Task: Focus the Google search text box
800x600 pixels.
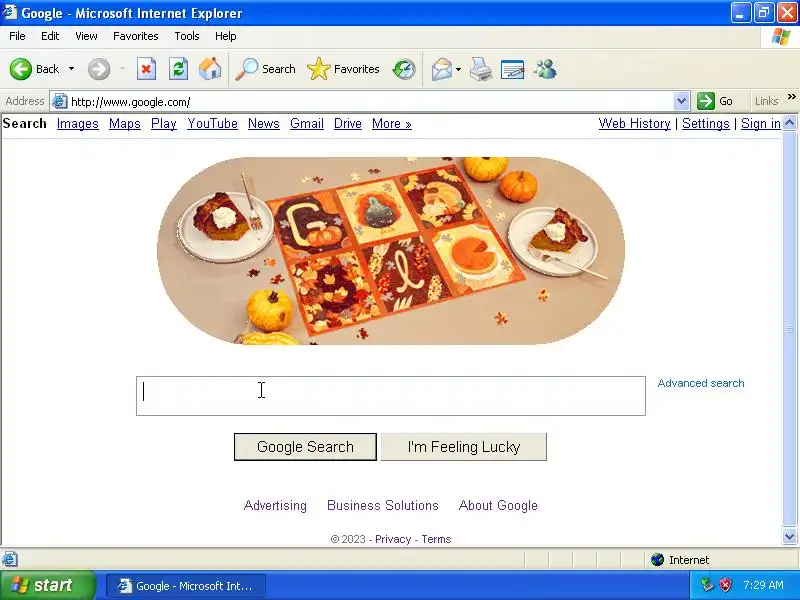Action: pos(391,396)
